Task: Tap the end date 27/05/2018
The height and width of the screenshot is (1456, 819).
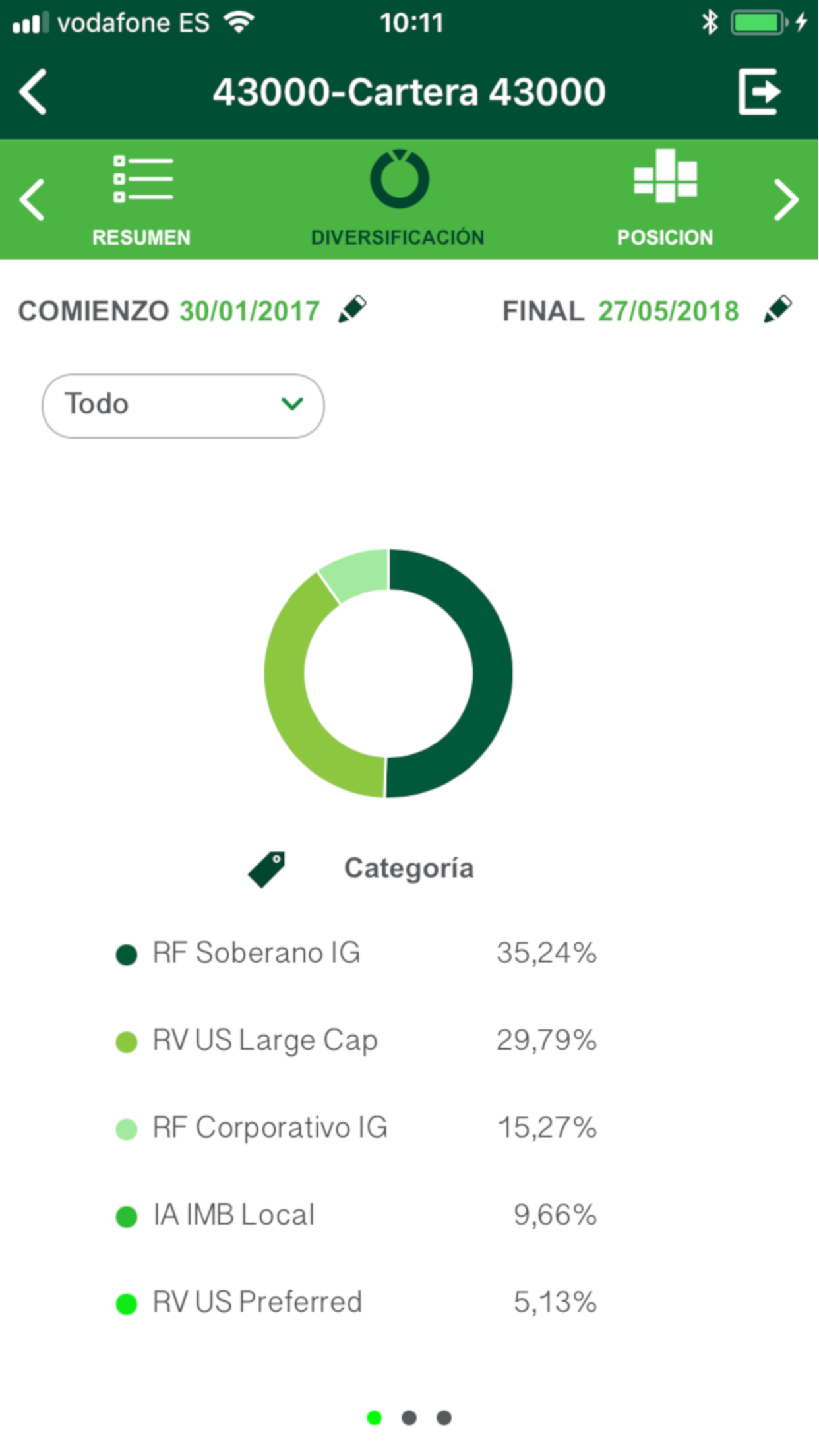Action: [668, 311]
